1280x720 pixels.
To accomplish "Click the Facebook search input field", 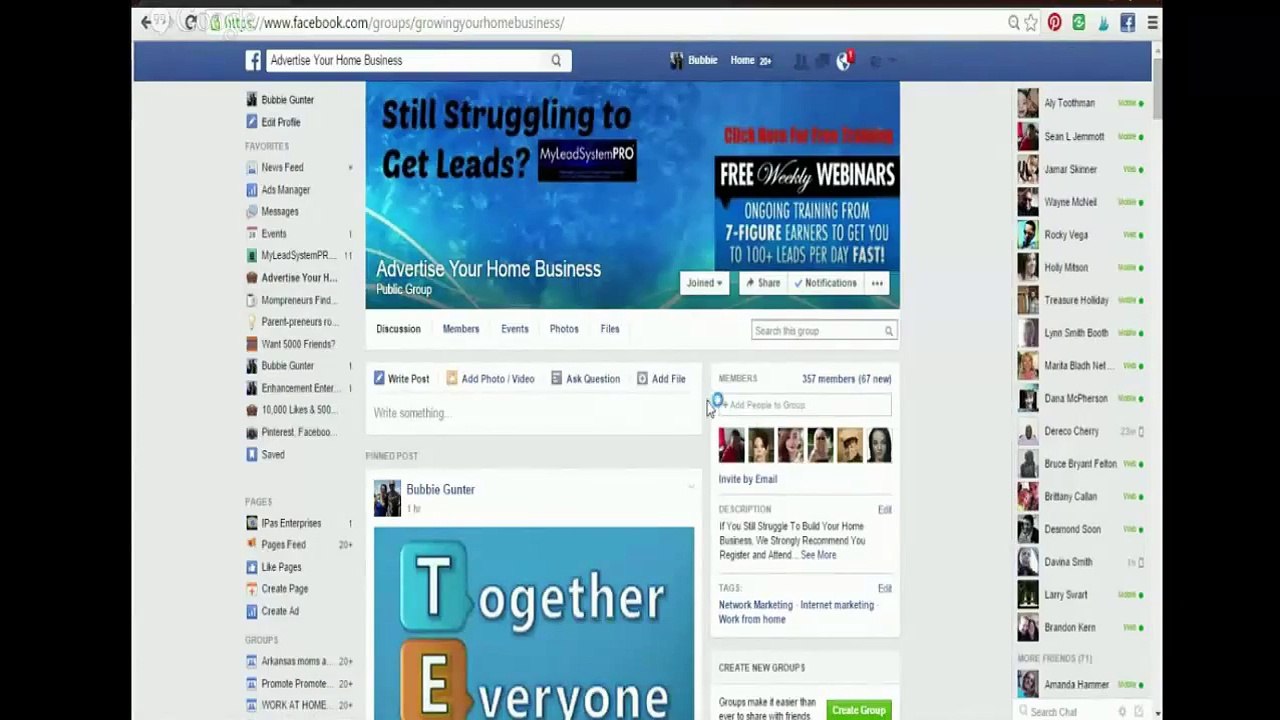I will click(x=407, y=61).
